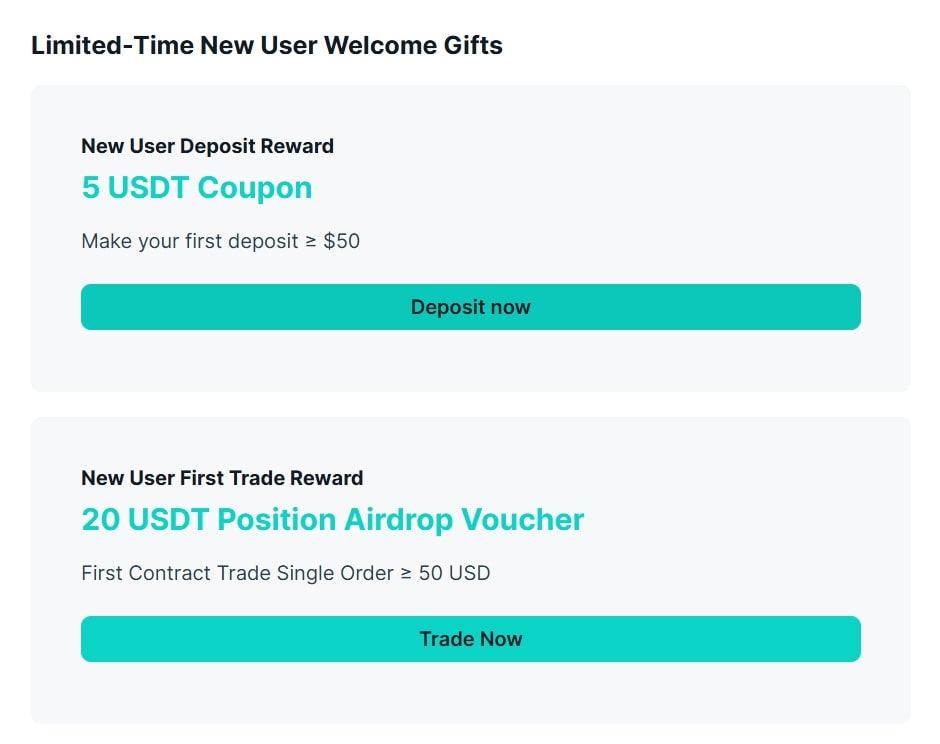Click the New User First Trade Reward label

pos(222,478)
